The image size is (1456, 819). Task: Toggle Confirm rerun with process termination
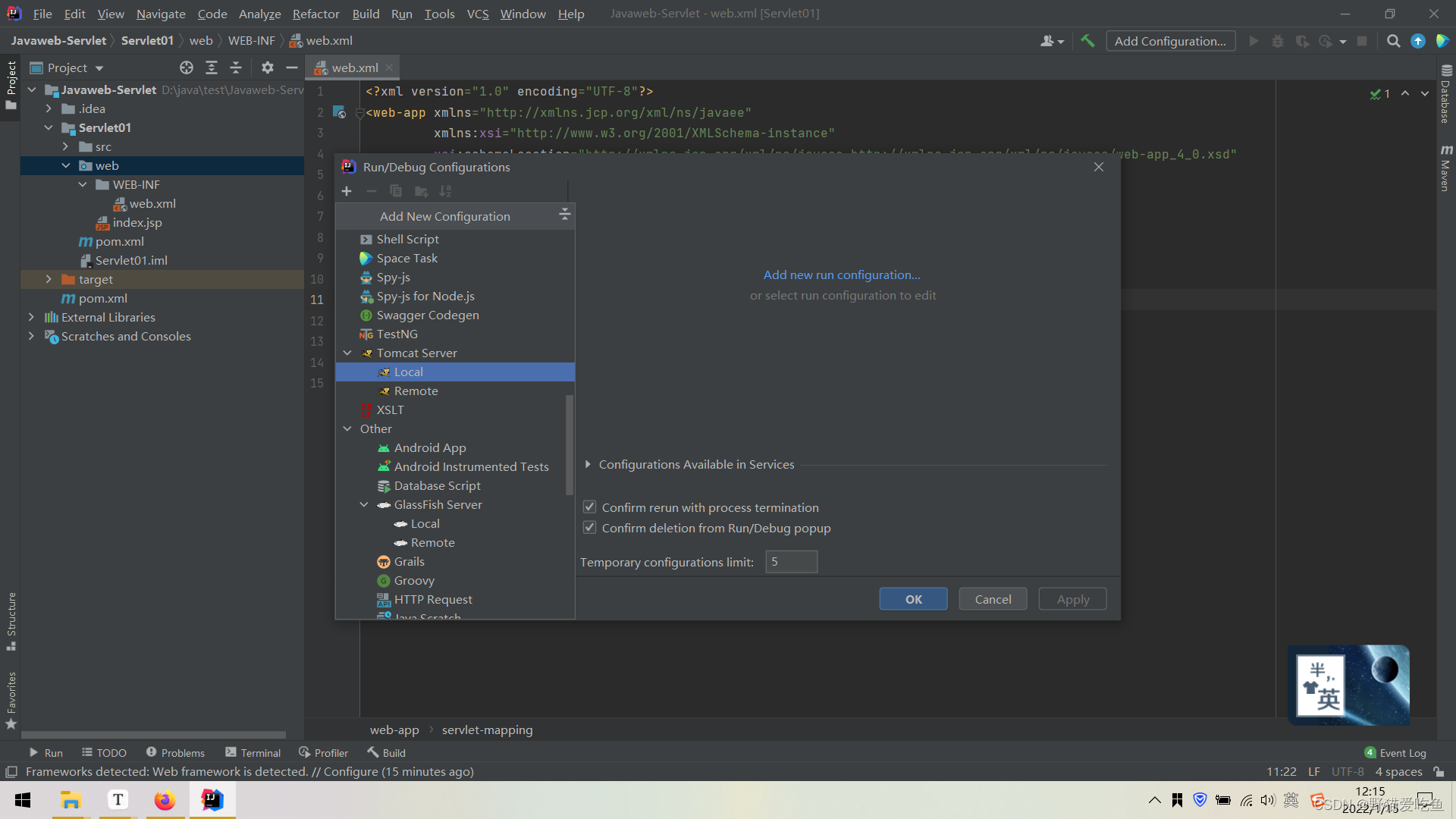(589, 507)
